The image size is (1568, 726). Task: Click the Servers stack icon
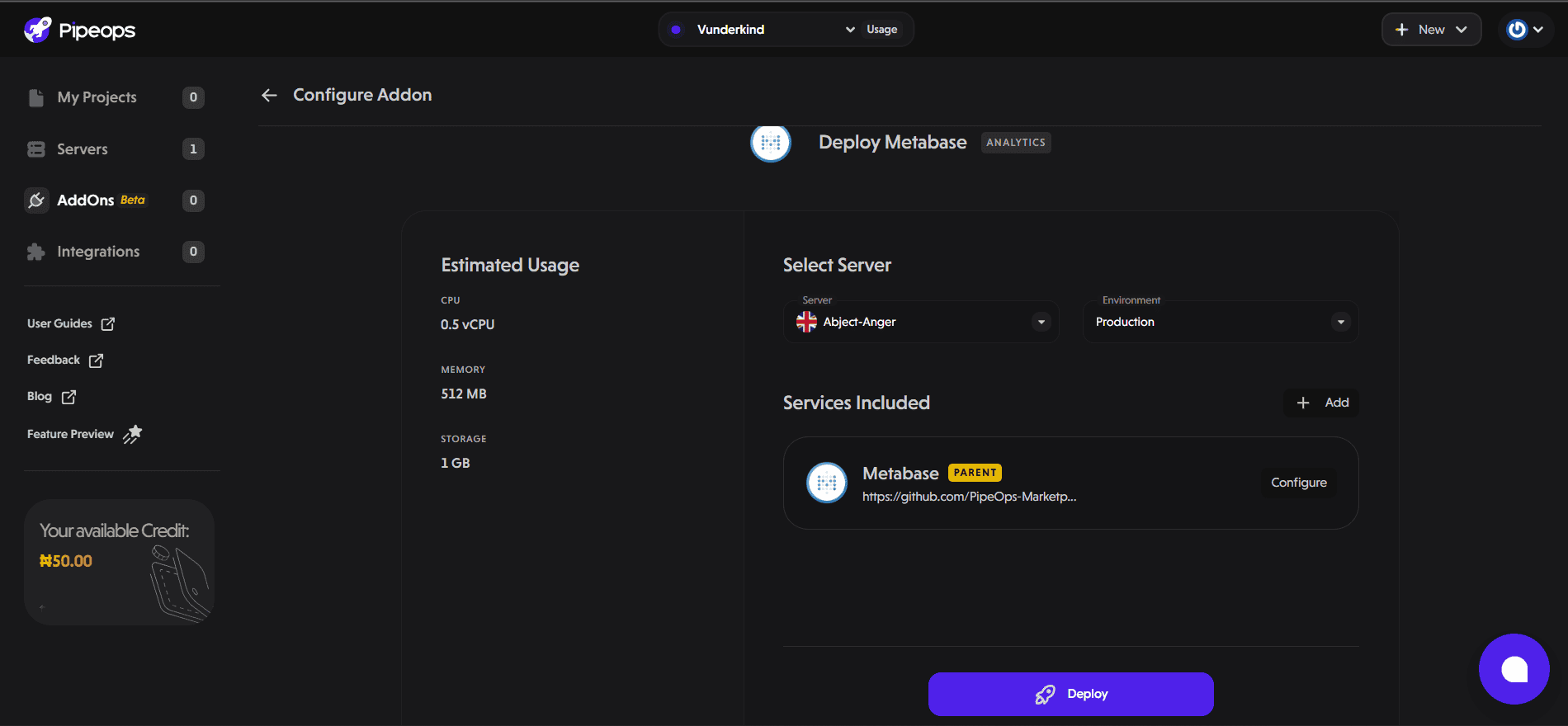[36, 149]
